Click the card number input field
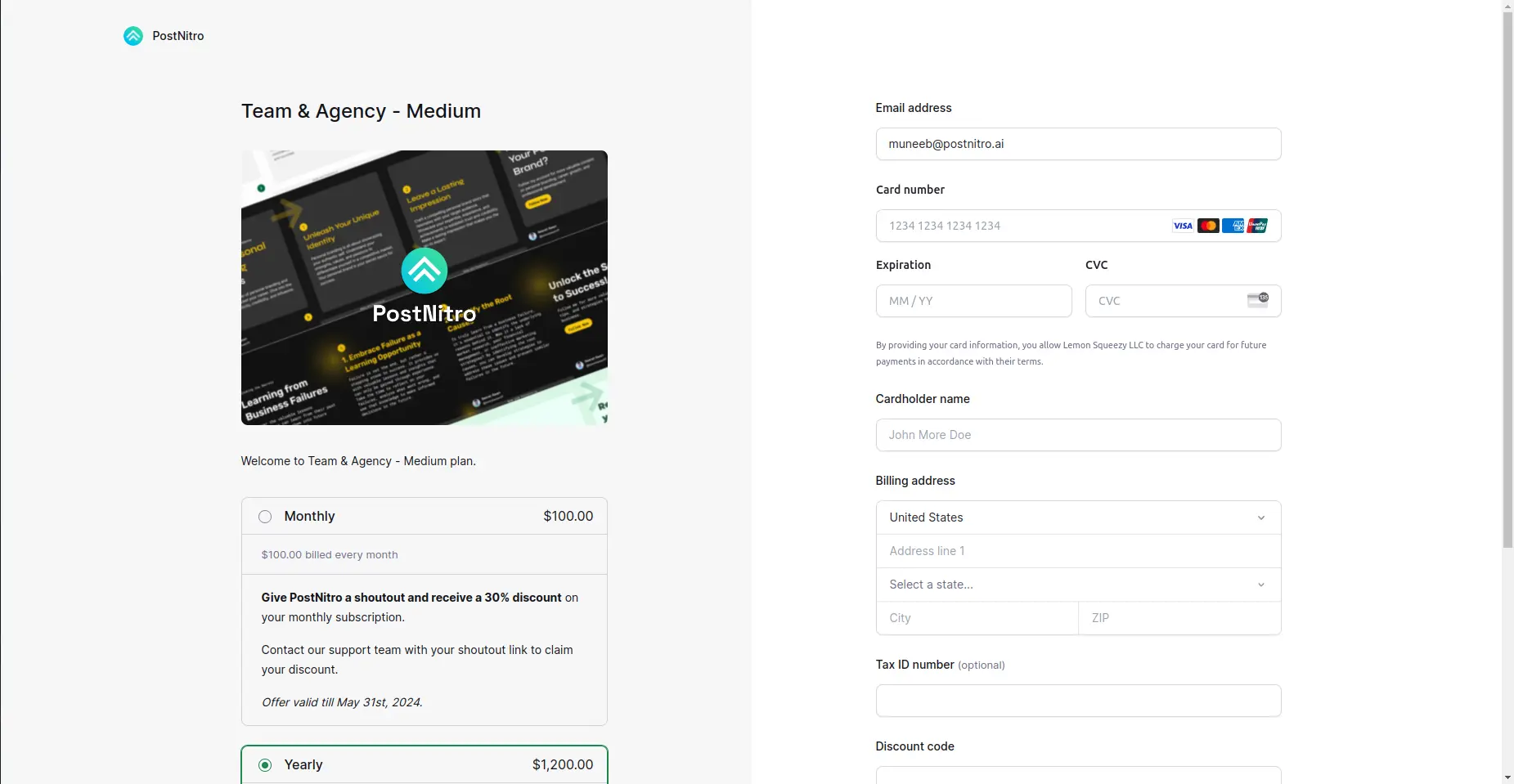The width and height of the screenshot is (1514, 784). 1022,226
